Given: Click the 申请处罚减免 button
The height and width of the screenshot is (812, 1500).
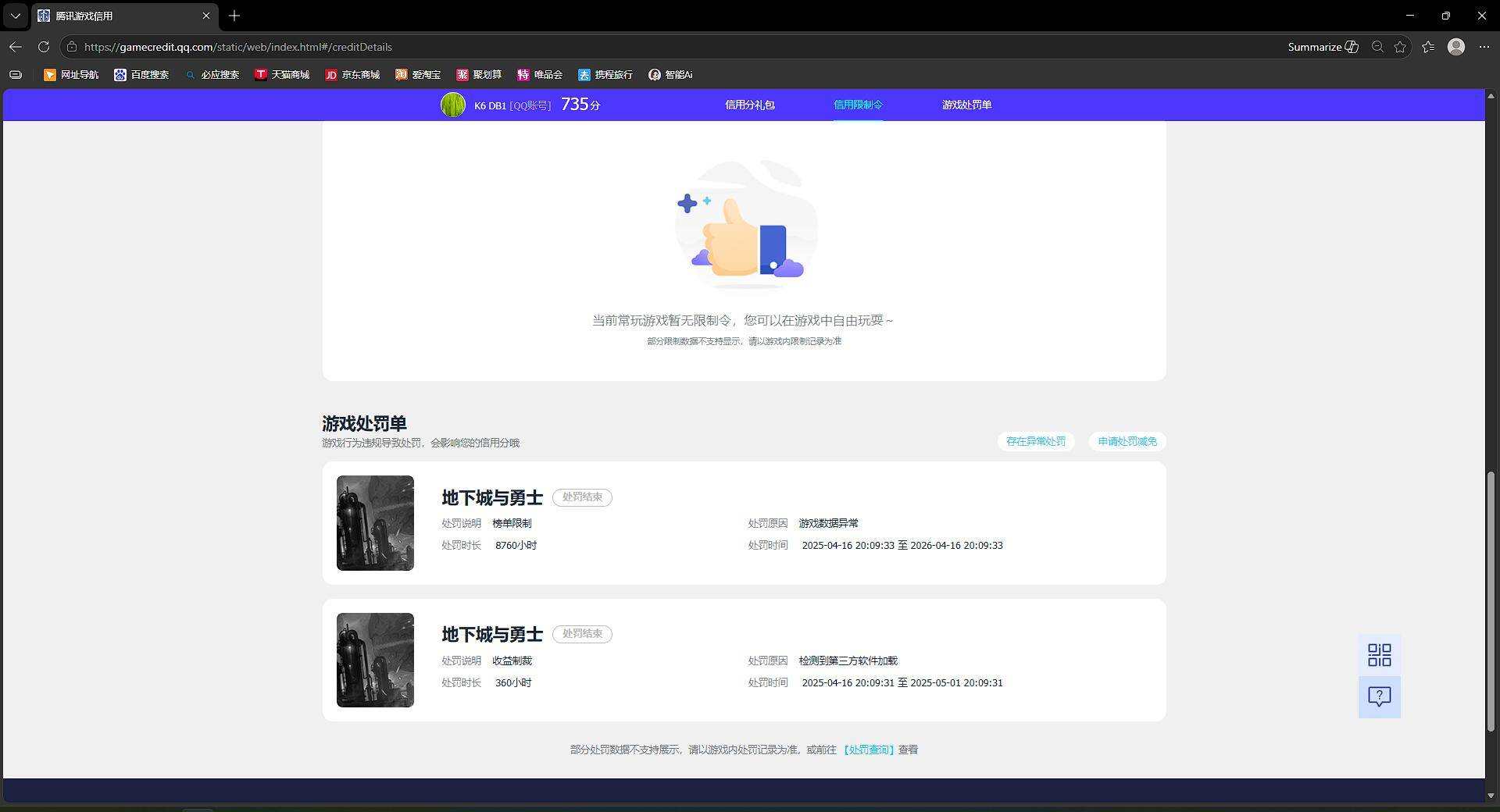Looking at the screenshot, I should click(x=1127, y=441).
